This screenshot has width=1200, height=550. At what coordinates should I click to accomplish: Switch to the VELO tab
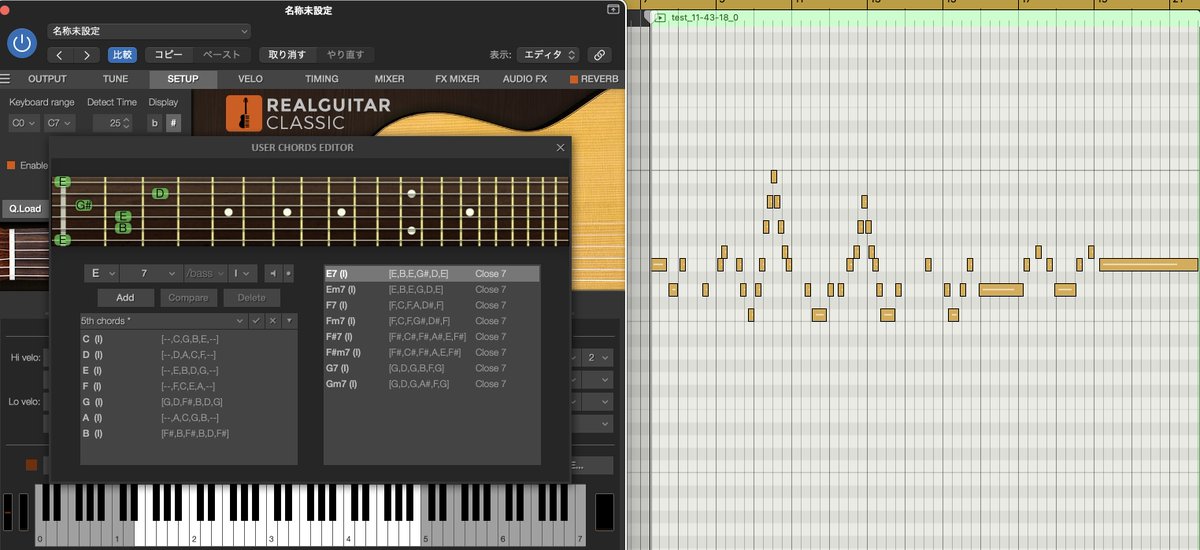251,79
